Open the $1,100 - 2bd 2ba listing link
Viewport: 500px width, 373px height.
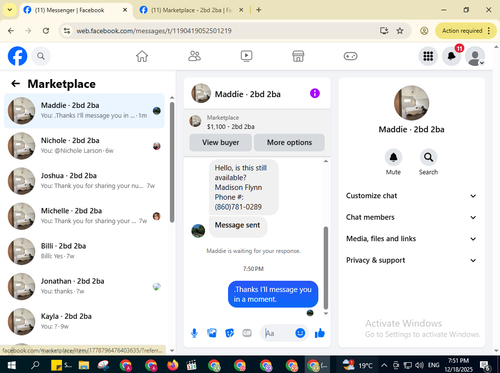(x=231, y=127)
